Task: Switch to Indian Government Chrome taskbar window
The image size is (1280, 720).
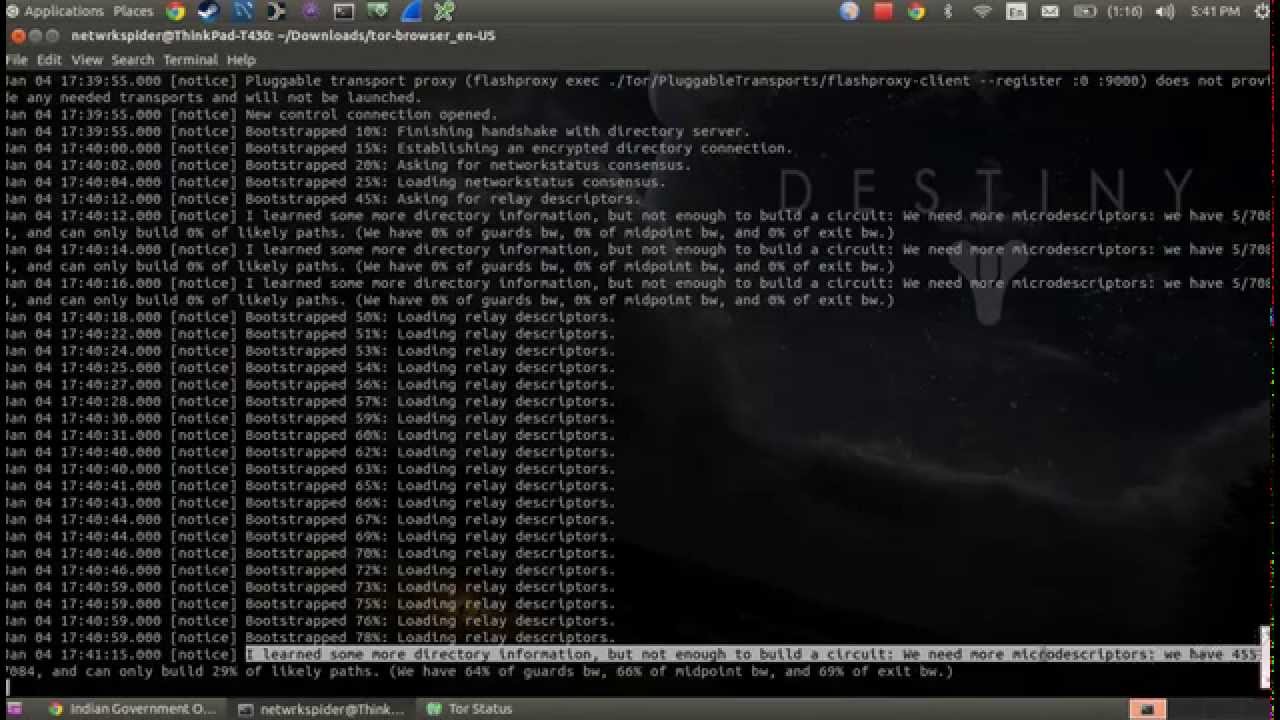Action: click(x=131, y=709)
